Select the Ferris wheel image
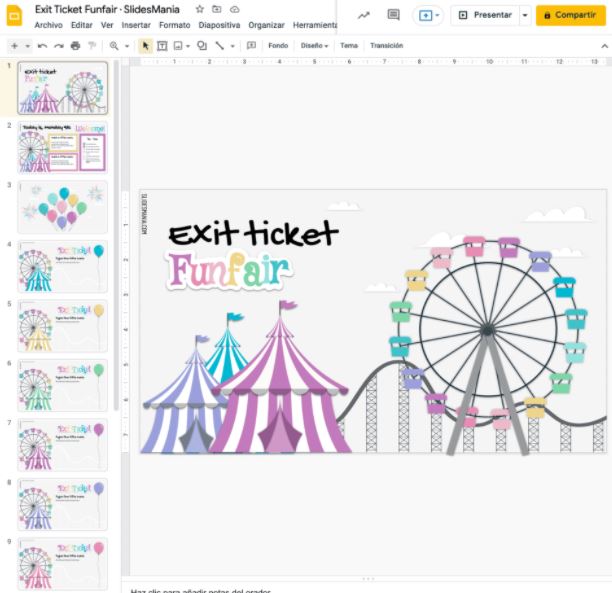This screenshot has width=612, height=593. click(488, 344)
